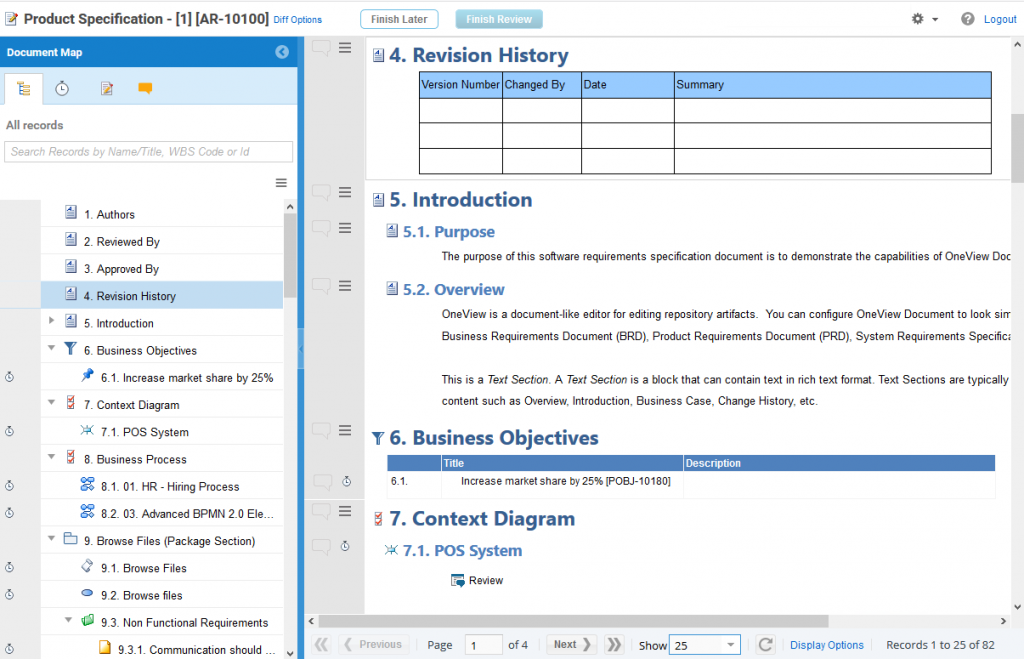Image resolution: width=1024 pixels, height=659 pixels.
Task: Open Document Map list options menu icon
Action: coord(281,183)
